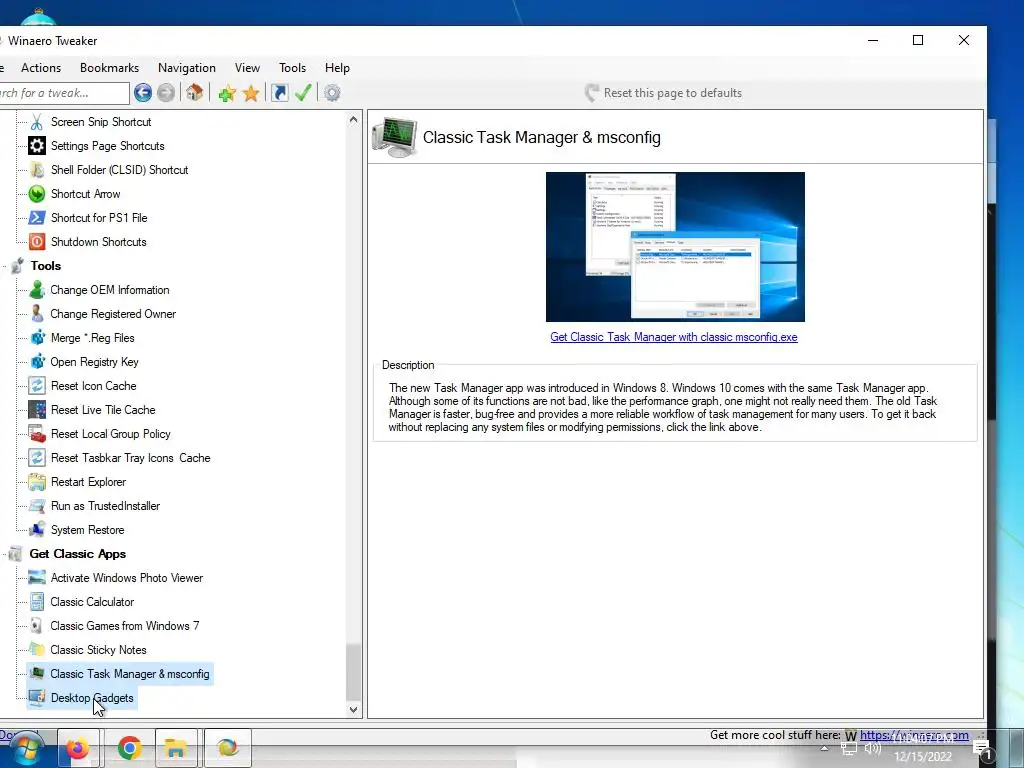Open settings gear in toolbar
This screenshot has height=768, width=1024.
point(332,93)
